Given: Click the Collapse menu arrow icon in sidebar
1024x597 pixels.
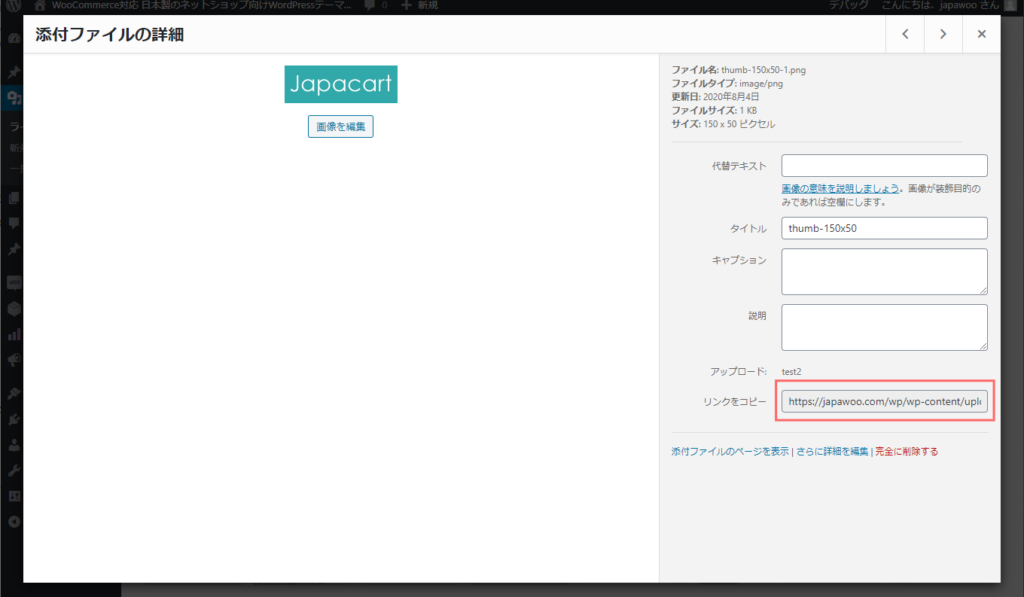Looking at the screenshot, I should pos(14,522).
